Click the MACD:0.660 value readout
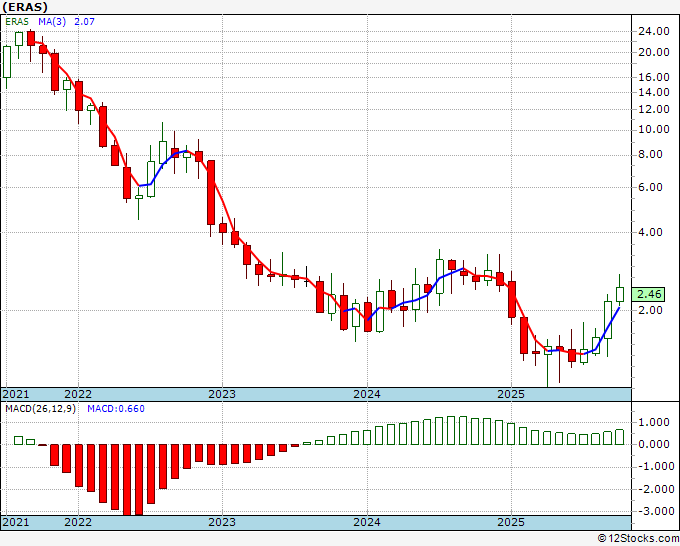680x546 pixels. [x=116, y=409]
